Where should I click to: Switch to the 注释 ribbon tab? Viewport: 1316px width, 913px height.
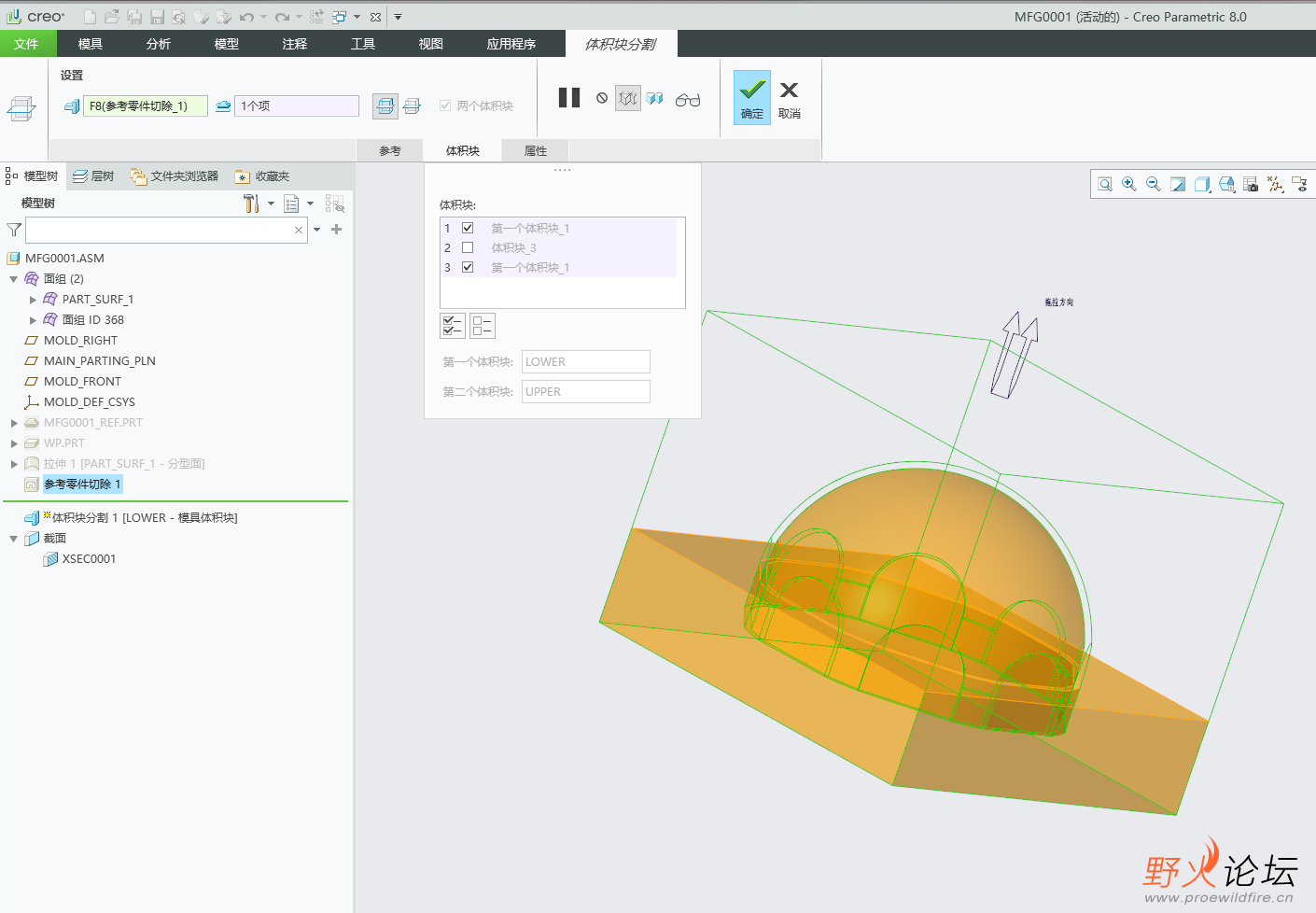pos(295,44)
